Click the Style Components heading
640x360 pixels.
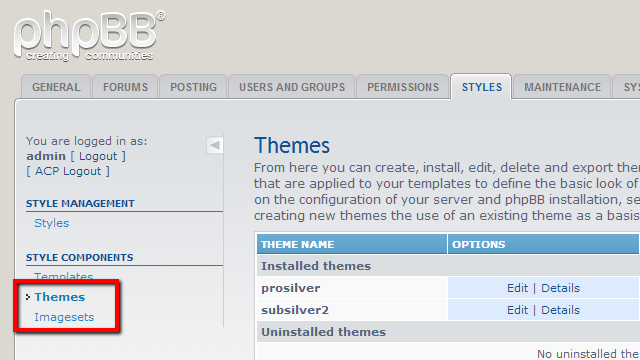point(80,257)
